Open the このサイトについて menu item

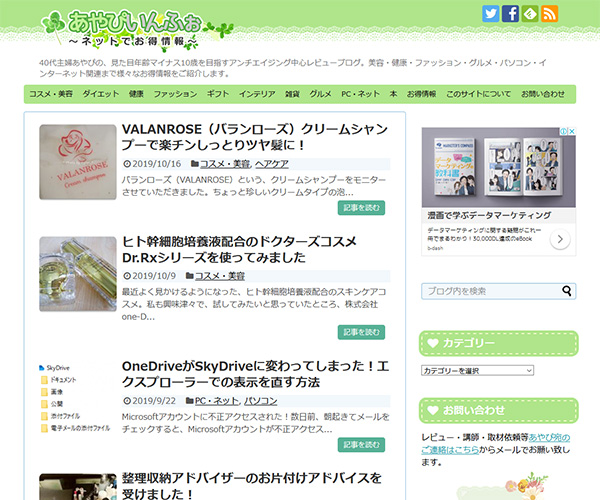point(478,94)
